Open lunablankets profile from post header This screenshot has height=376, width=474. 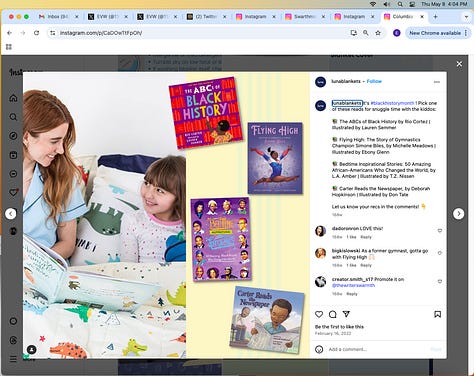point(346,81)
